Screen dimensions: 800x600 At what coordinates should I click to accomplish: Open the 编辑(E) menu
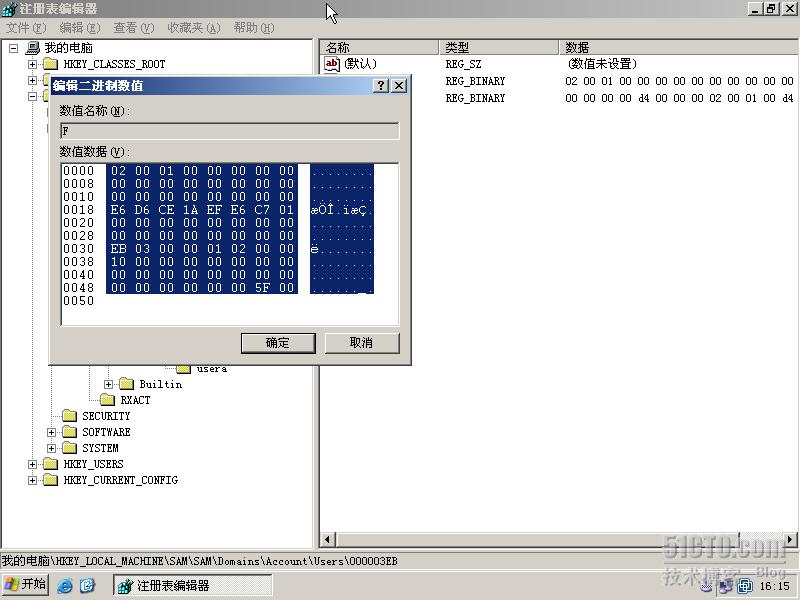point(80,28)
